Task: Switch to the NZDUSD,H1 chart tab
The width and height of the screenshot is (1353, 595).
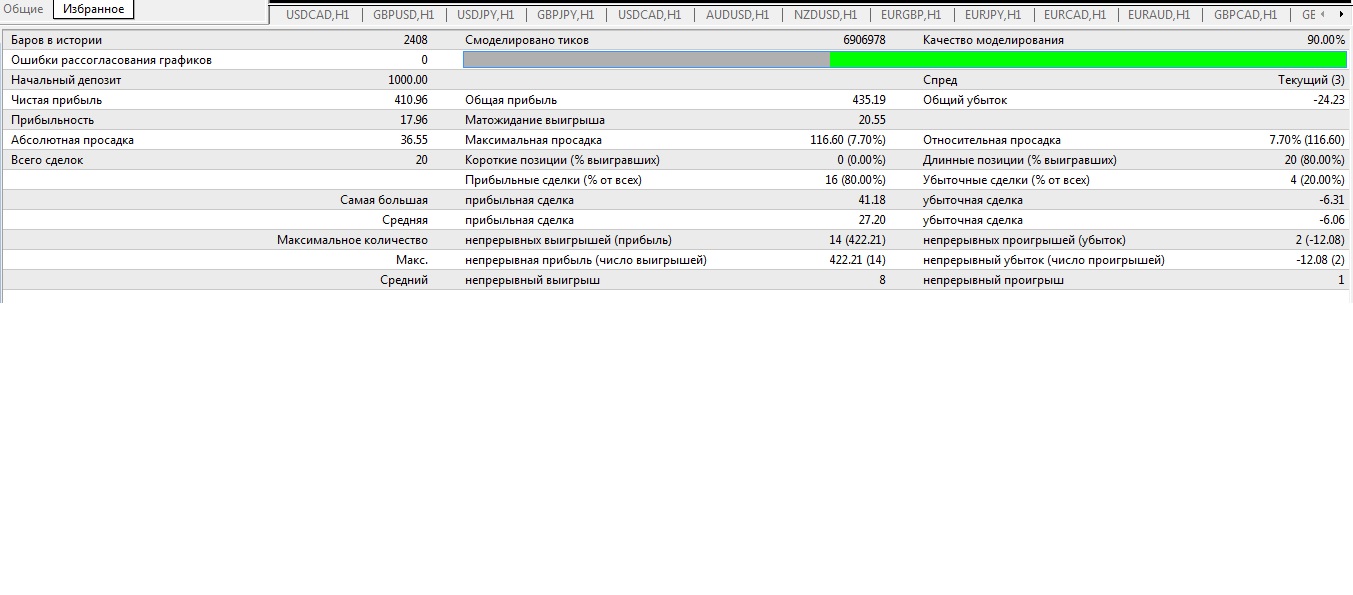Action: click(x=825, y=15)
